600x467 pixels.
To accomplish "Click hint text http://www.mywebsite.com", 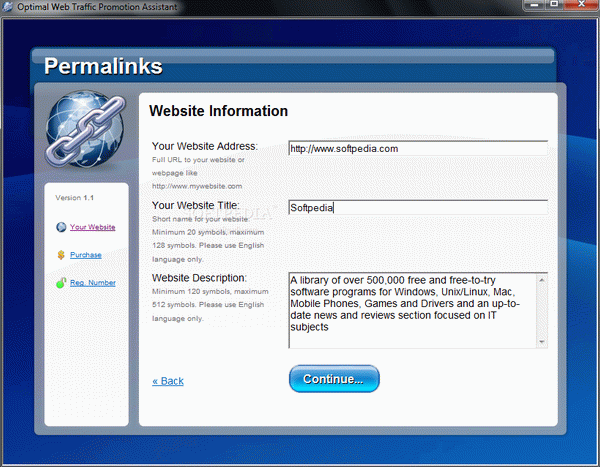I will [197, 186].
